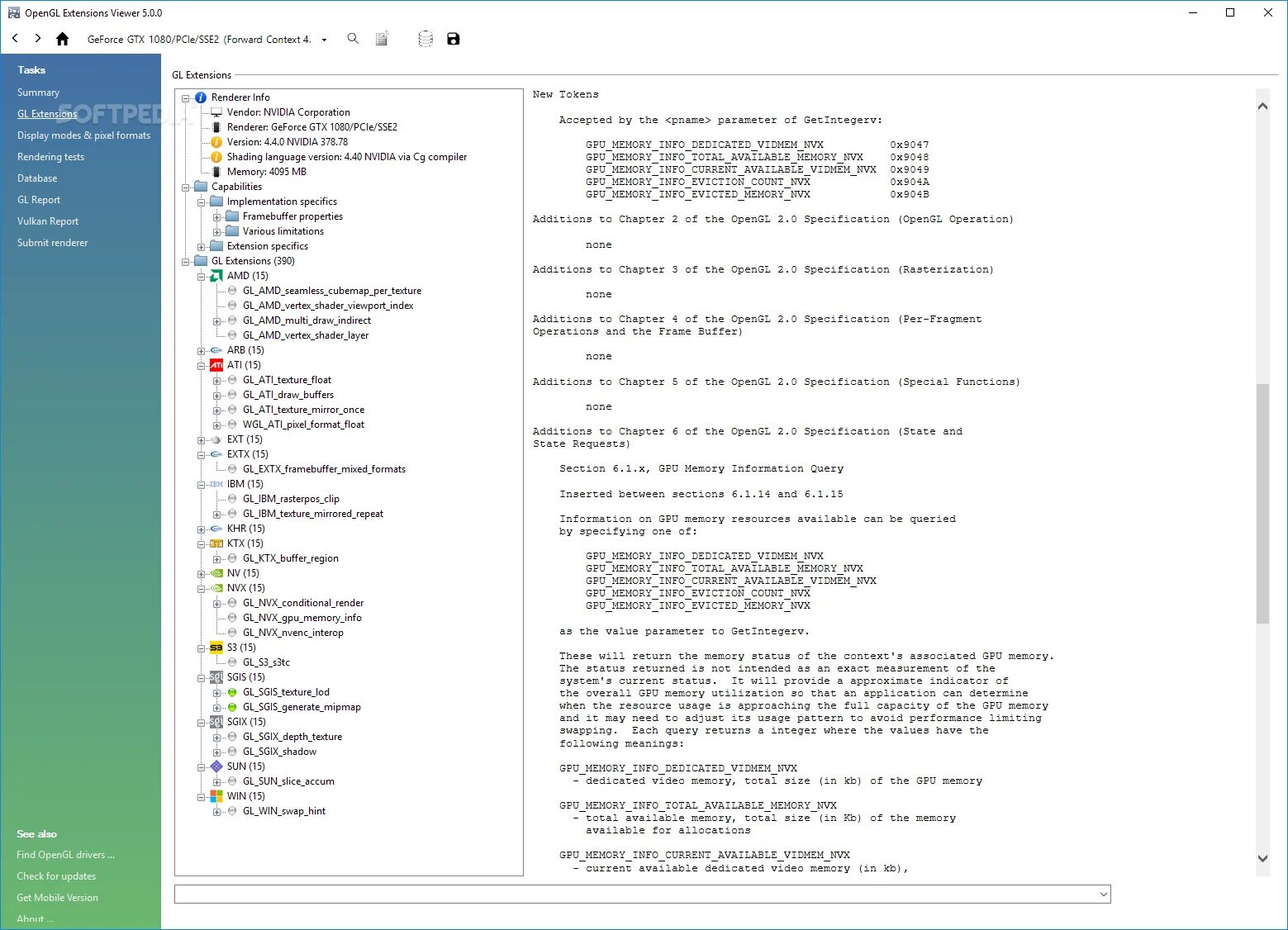The image size is (1288, 930).
Task: Click the green dot beside GL_SGIS_texture_lod
Action: tap(232, 692)
